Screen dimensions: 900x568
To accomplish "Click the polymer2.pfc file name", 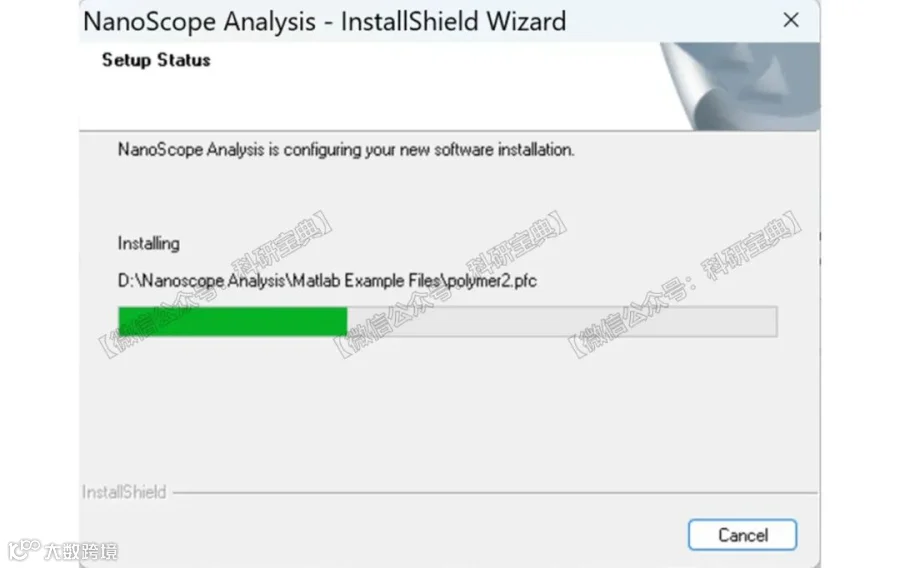I will (x=491, y=281).
